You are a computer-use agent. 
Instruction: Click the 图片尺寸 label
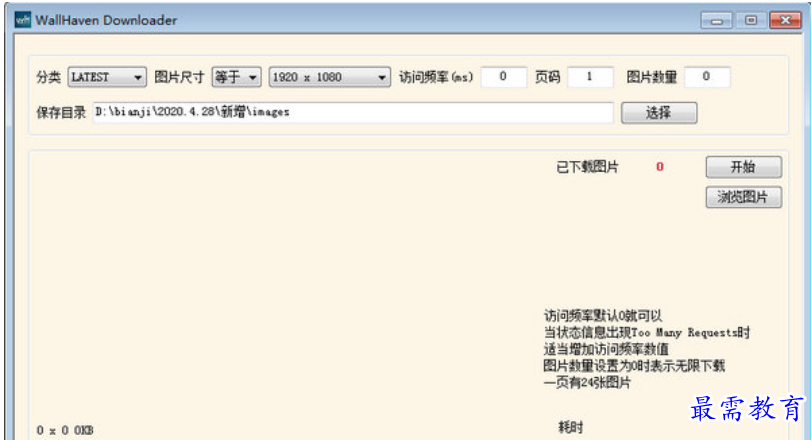[179, 77]
